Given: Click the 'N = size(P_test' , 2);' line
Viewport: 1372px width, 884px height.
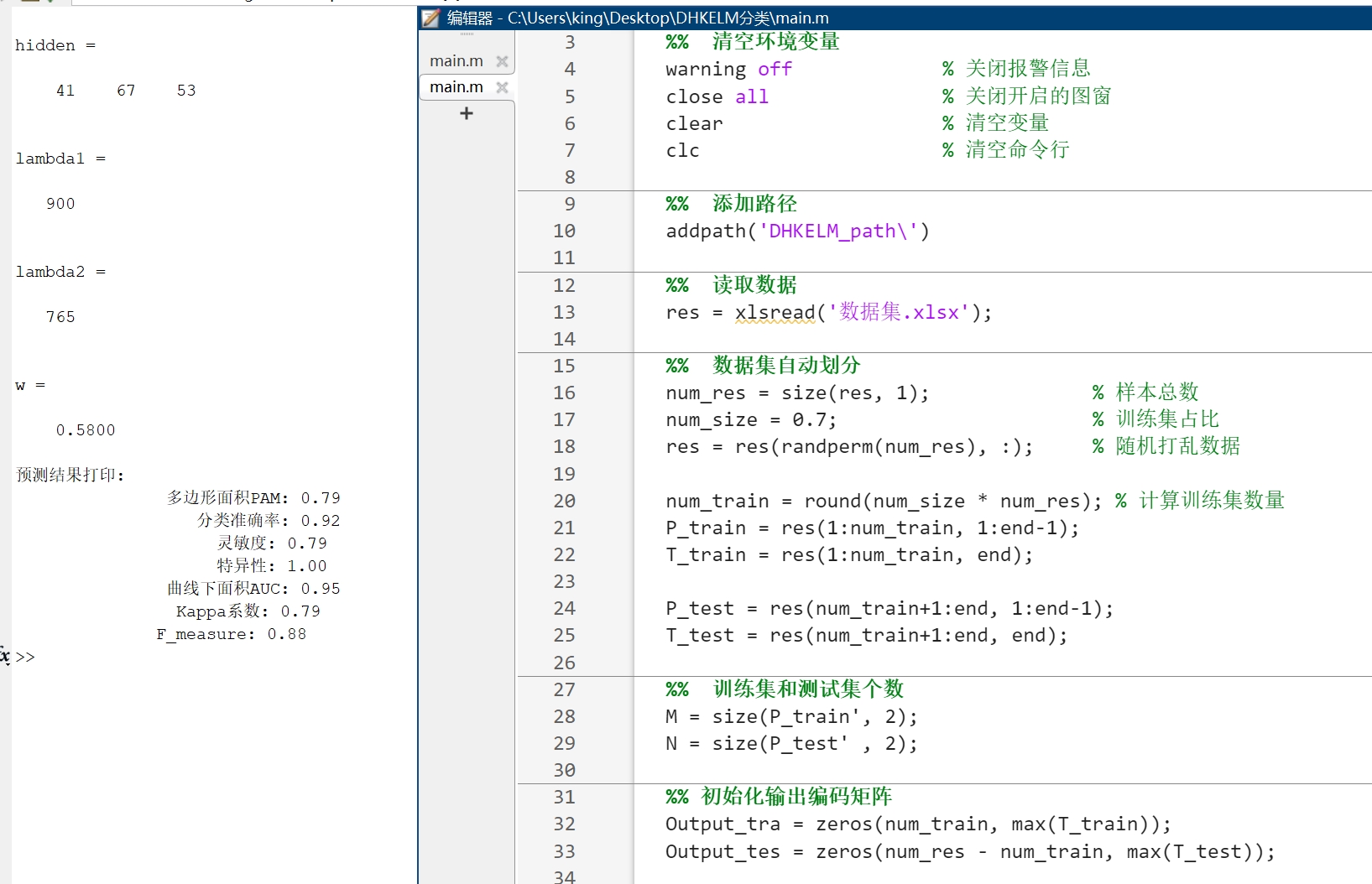Looking at the screenshot, I should pos(791,744).
